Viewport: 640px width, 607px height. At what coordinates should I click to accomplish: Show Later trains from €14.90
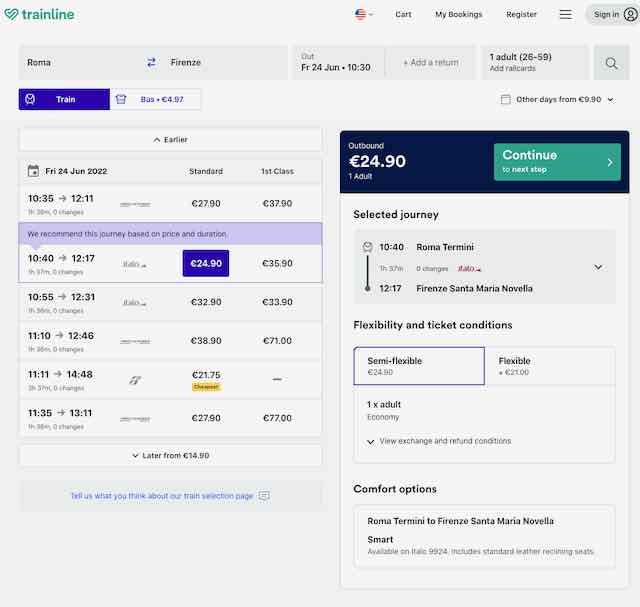[170, 456]
